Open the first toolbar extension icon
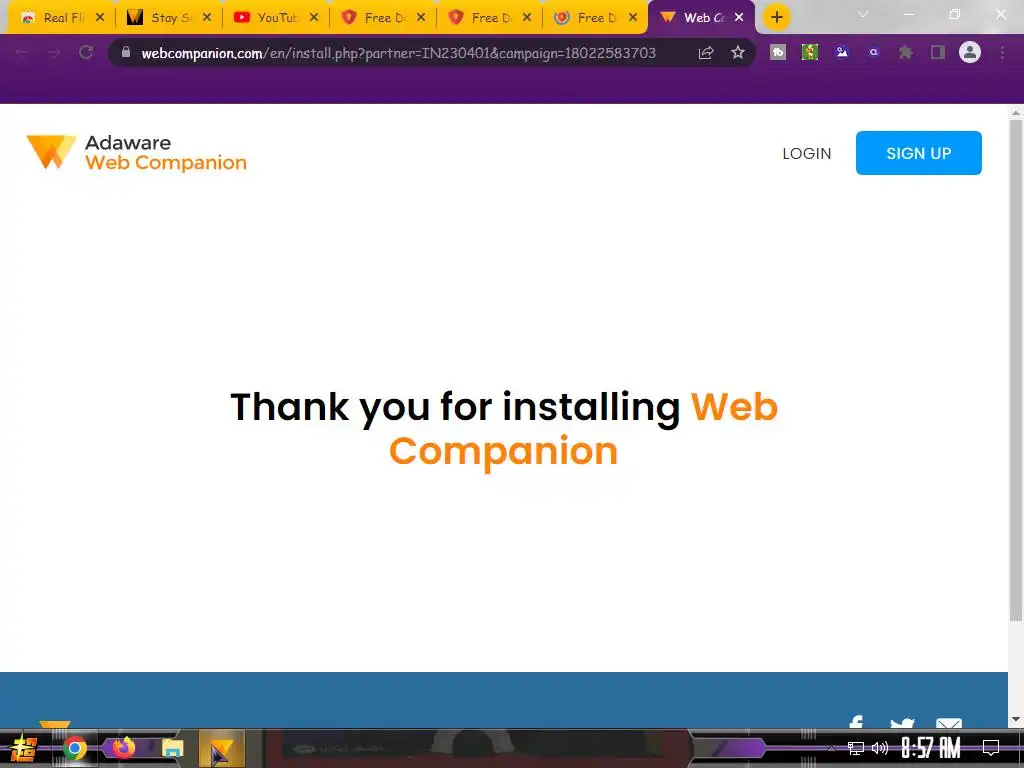 (x=778, y=52)
